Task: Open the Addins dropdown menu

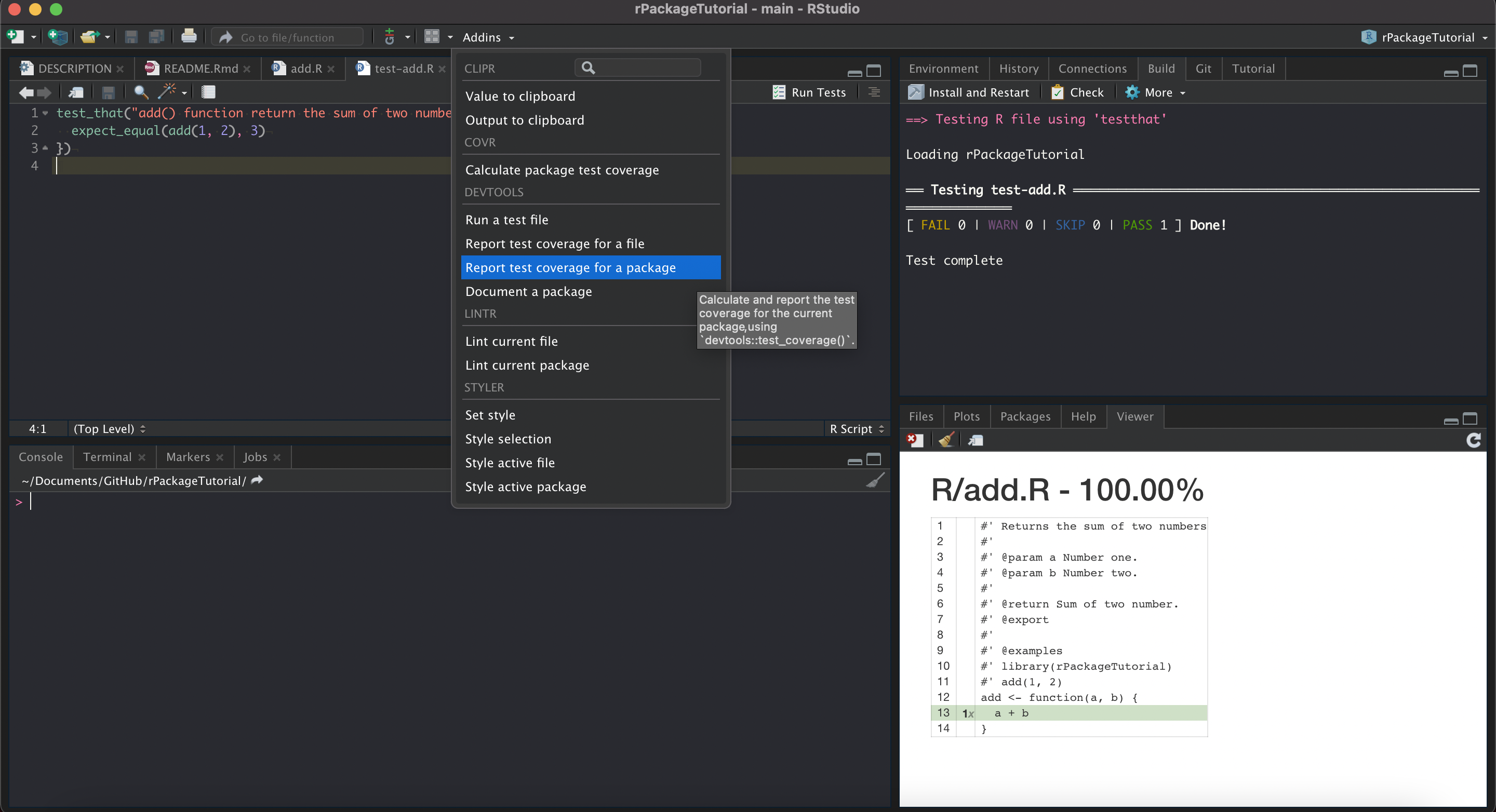Action: coord(487,37)
